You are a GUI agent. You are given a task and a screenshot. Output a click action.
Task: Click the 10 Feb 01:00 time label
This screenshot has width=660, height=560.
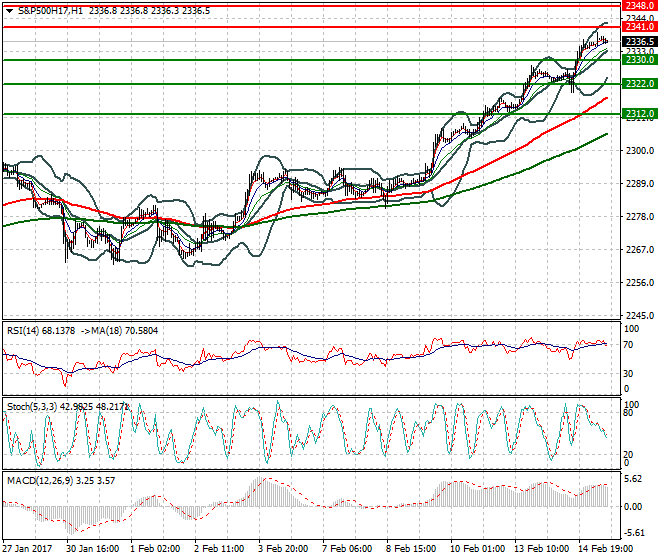pyautogui.click(x=477, y=549)
